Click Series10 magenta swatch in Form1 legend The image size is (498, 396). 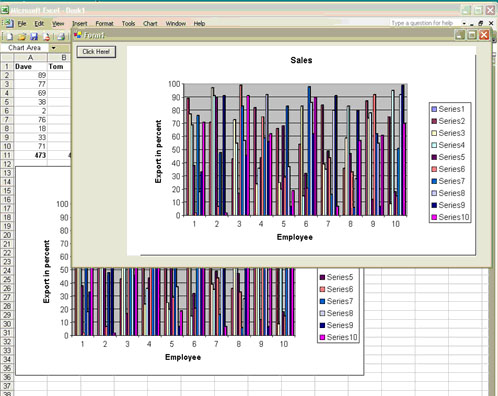pyautogui.click(x=434, y=217)
